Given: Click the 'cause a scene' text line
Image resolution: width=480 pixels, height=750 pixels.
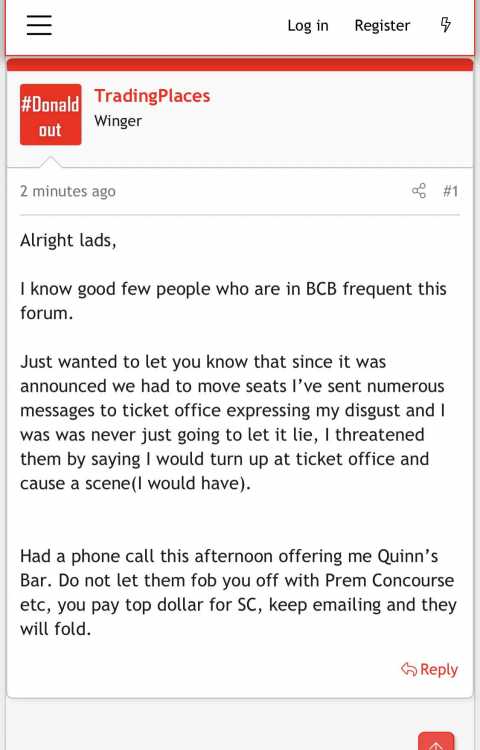Looking at the screenshot, I should [135, 483].
